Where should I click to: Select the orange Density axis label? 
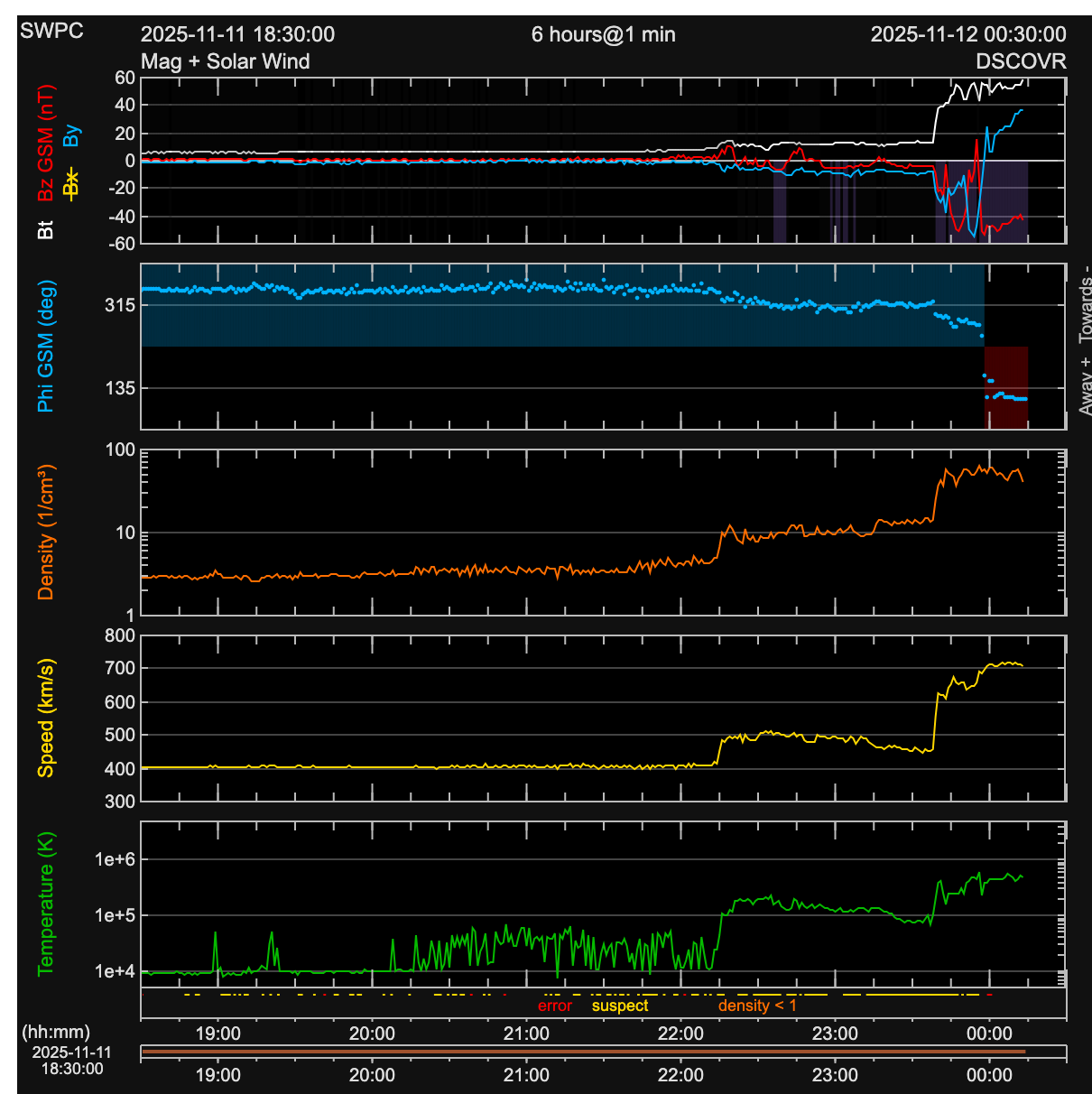tap(45, 533)
